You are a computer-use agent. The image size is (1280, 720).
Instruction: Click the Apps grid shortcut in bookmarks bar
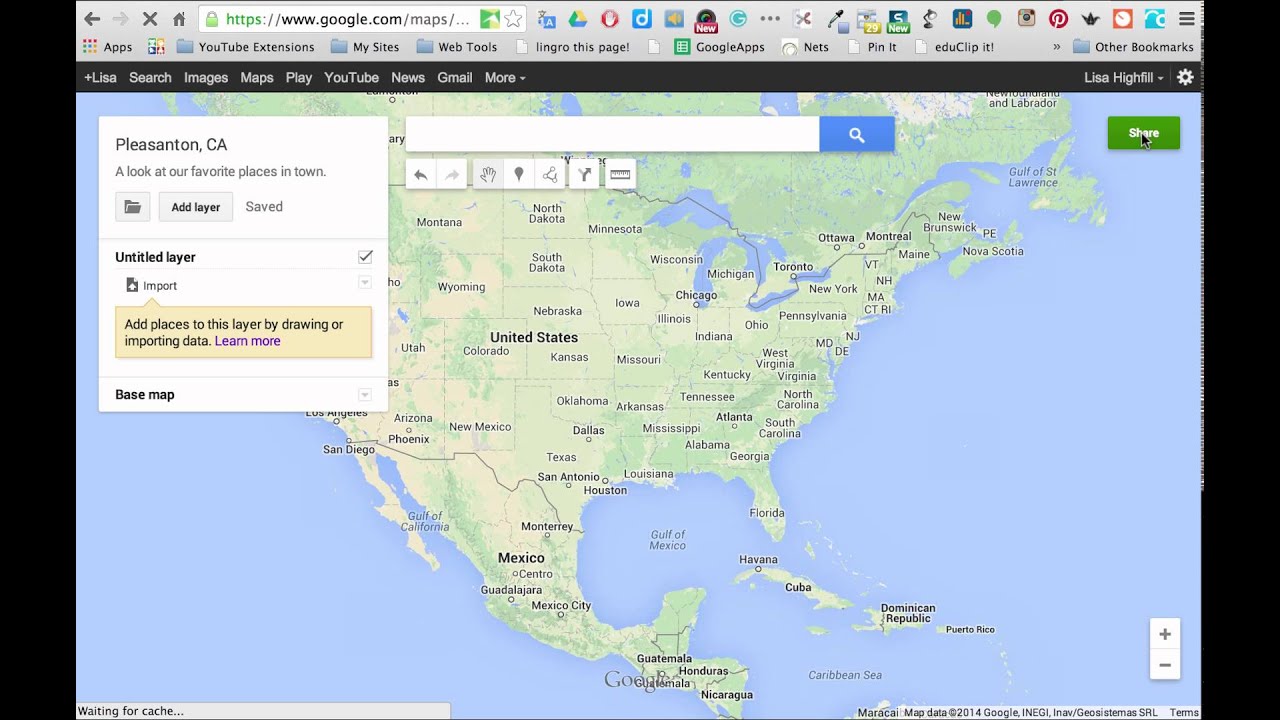[x=107, y=47]
